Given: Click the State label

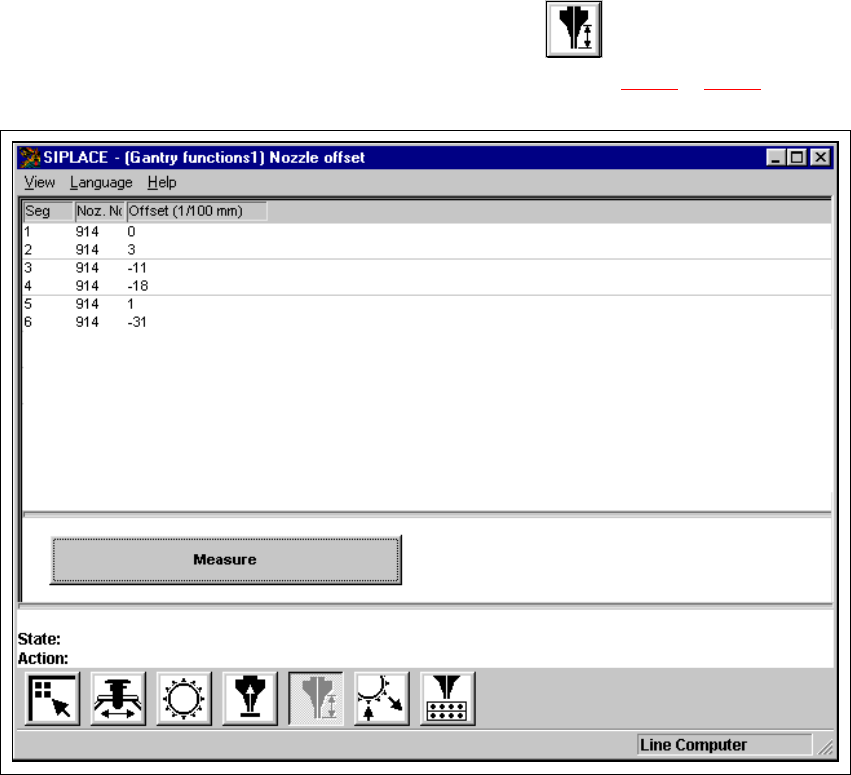Looking at the screenshot, I should [x=39, y=639].
